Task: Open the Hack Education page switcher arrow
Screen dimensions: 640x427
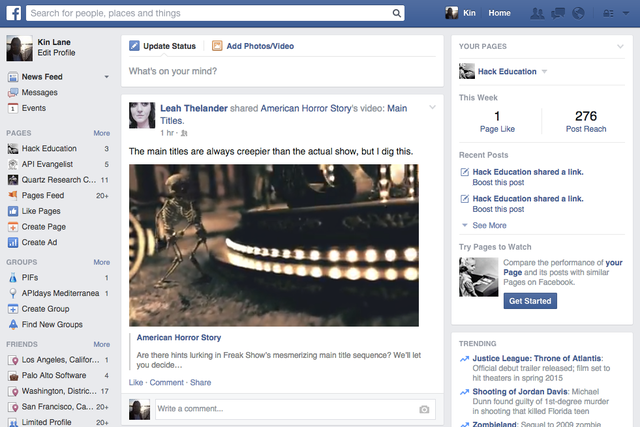Action: 544,71
